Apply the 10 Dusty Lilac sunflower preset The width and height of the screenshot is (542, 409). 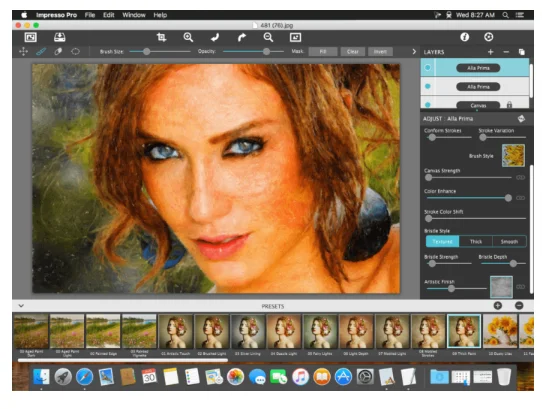[x=500, y=331]
